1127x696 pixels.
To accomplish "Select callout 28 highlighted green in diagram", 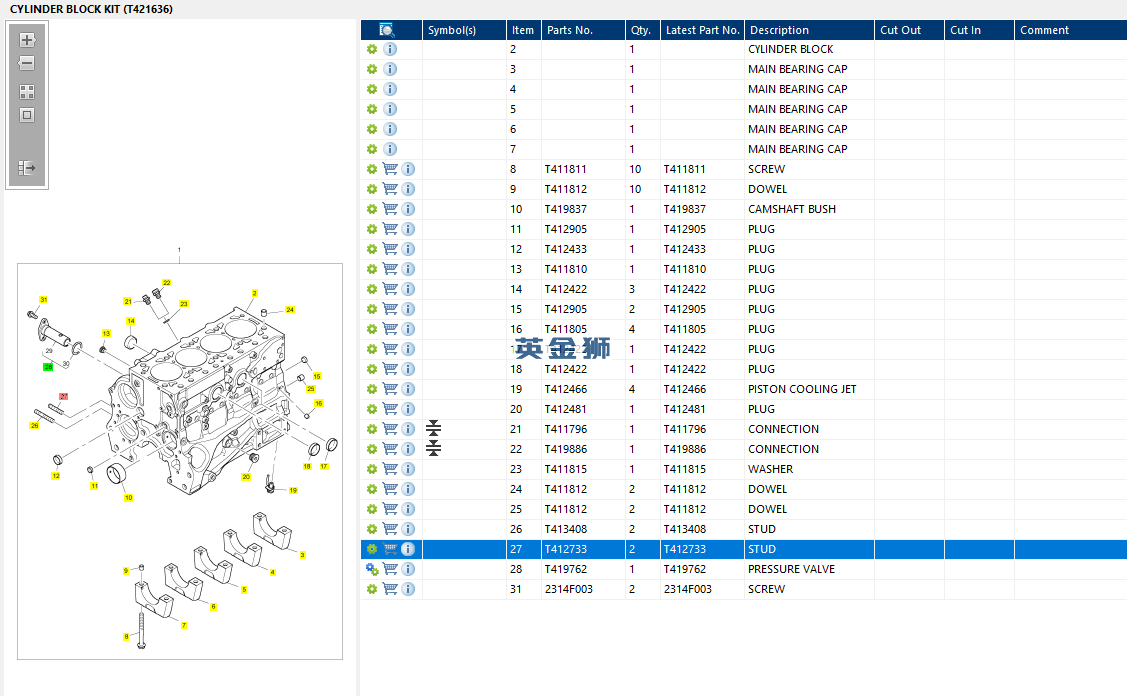I will coord(48,367).
